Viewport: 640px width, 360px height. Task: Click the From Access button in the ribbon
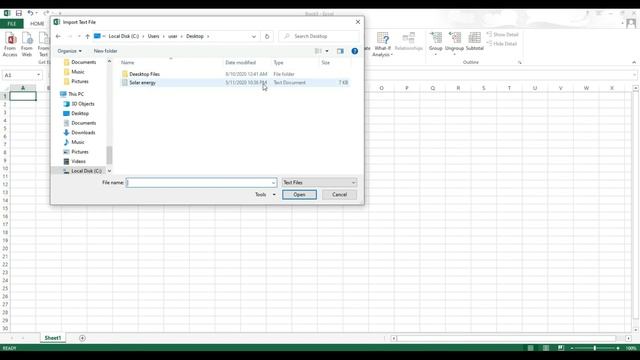point(10,44)
